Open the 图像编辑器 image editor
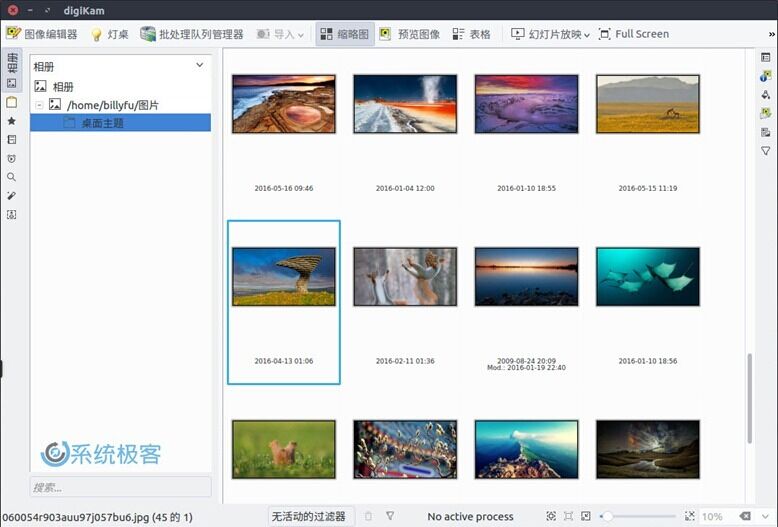The width and height of the screenshot is (778, 527). (x=42, y=34)
